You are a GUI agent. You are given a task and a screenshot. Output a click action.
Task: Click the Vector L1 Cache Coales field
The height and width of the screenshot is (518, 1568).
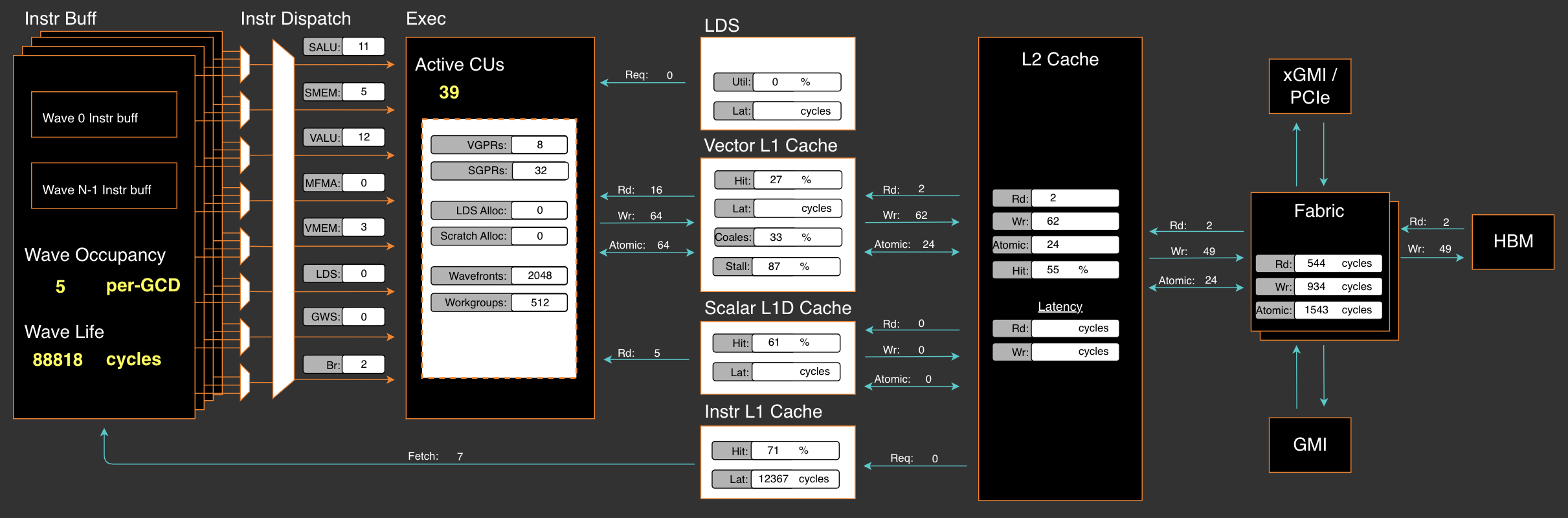pyautogui.click(x=797, y=238)
